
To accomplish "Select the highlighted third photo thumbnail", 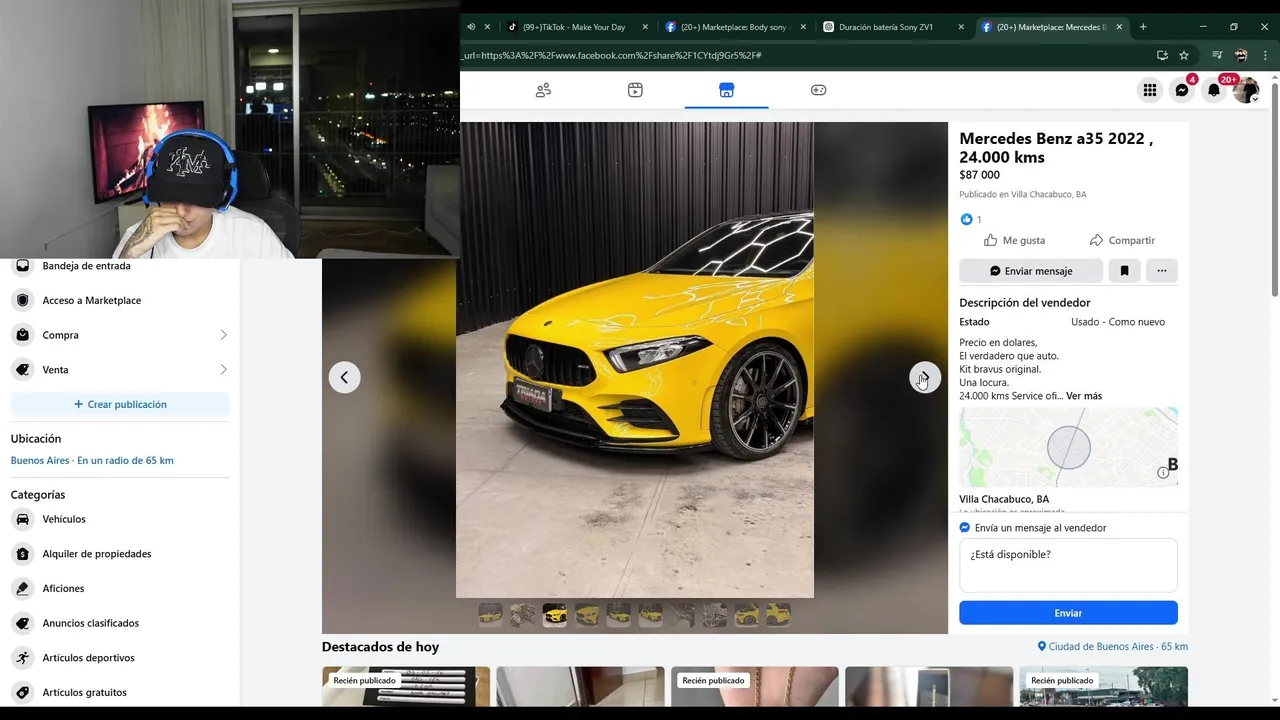I will pyautogui.click(x=555, y=615).
